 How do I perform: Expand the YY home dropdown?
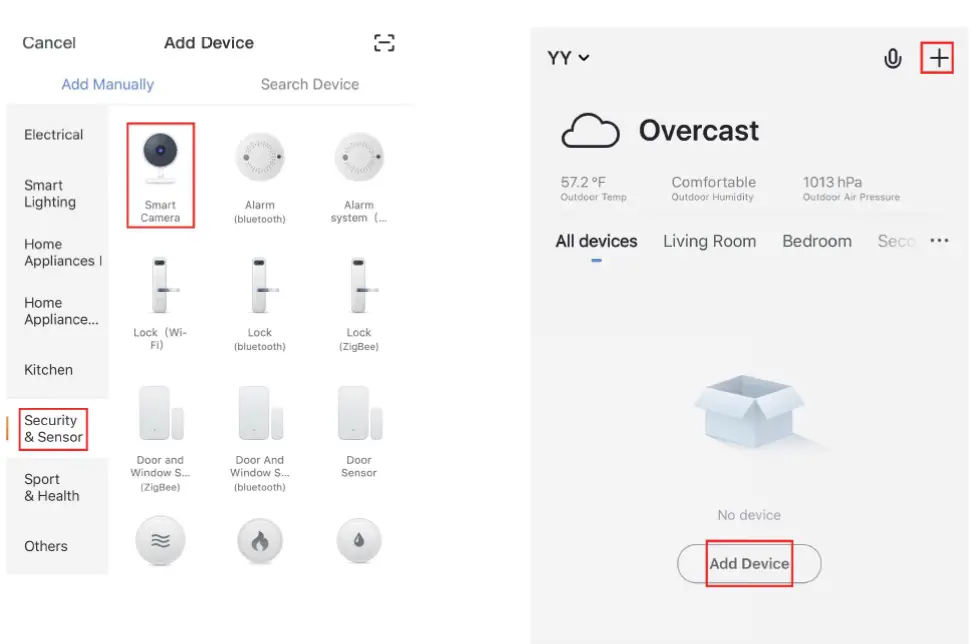tap(568, 58)
